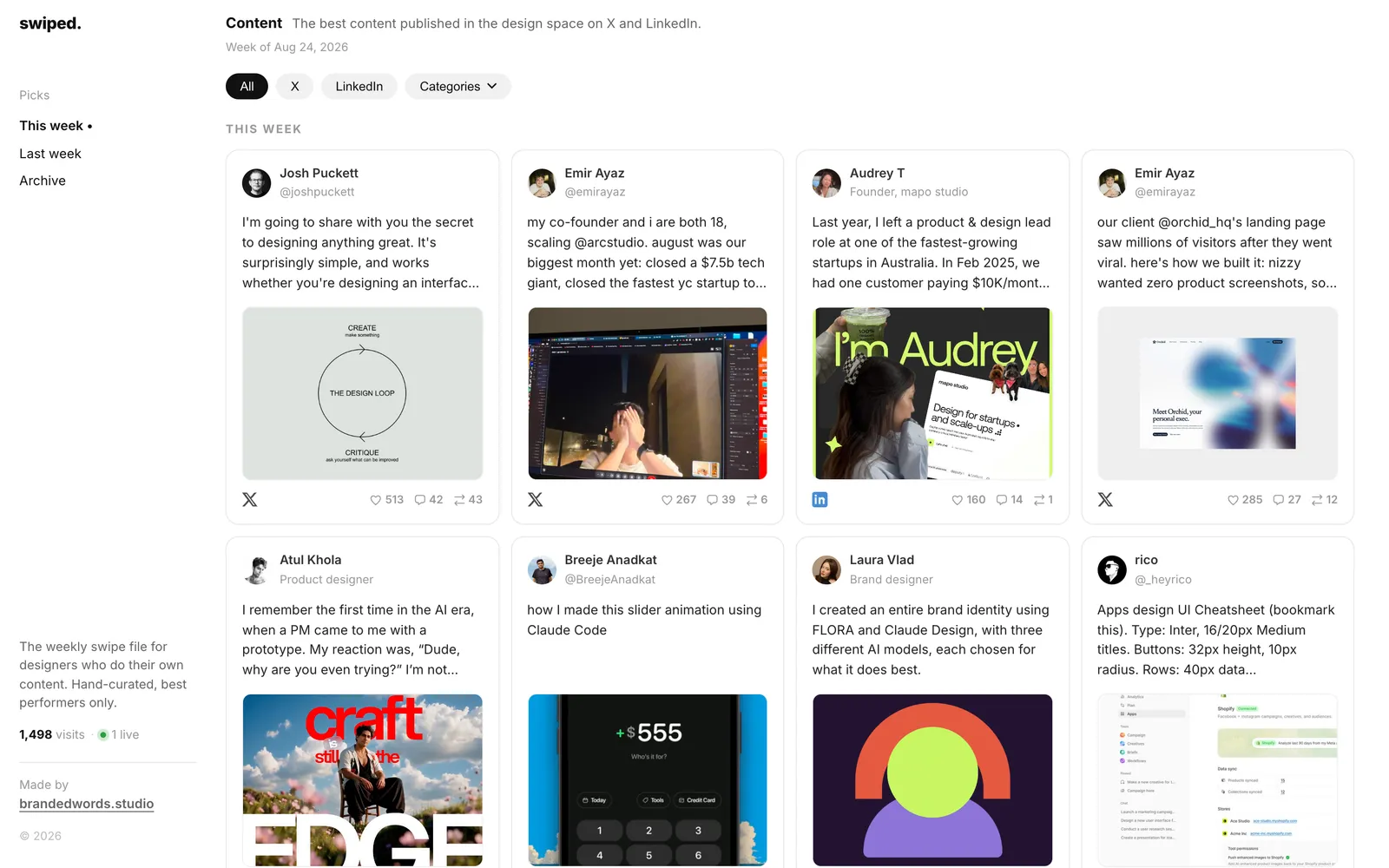Screen dimensions: 1389x868
Task: Open the I'm Audrey image thumbnail
Action: (x=932, y=393)
